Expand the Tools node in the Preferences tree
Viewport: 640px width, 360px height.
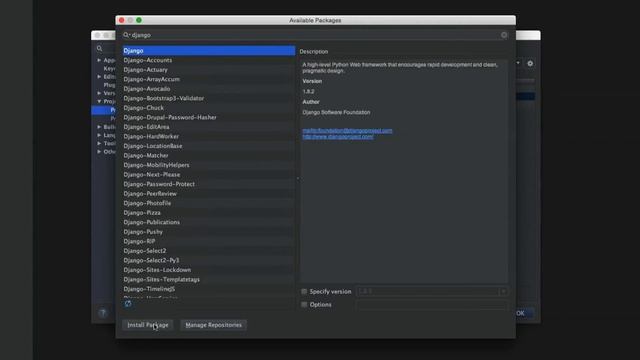[x=99, y=143]
